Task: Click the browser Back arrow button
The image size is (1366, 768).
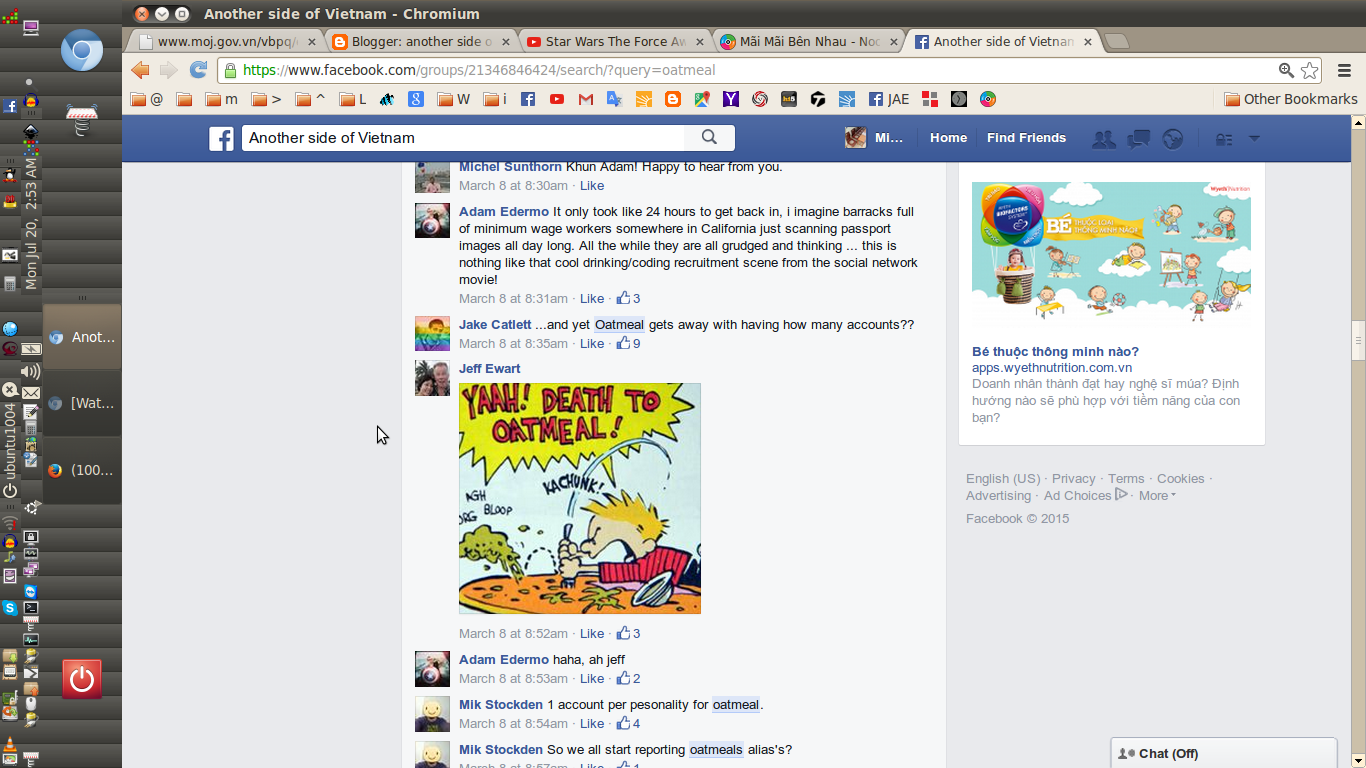Action: coord(140,70)
